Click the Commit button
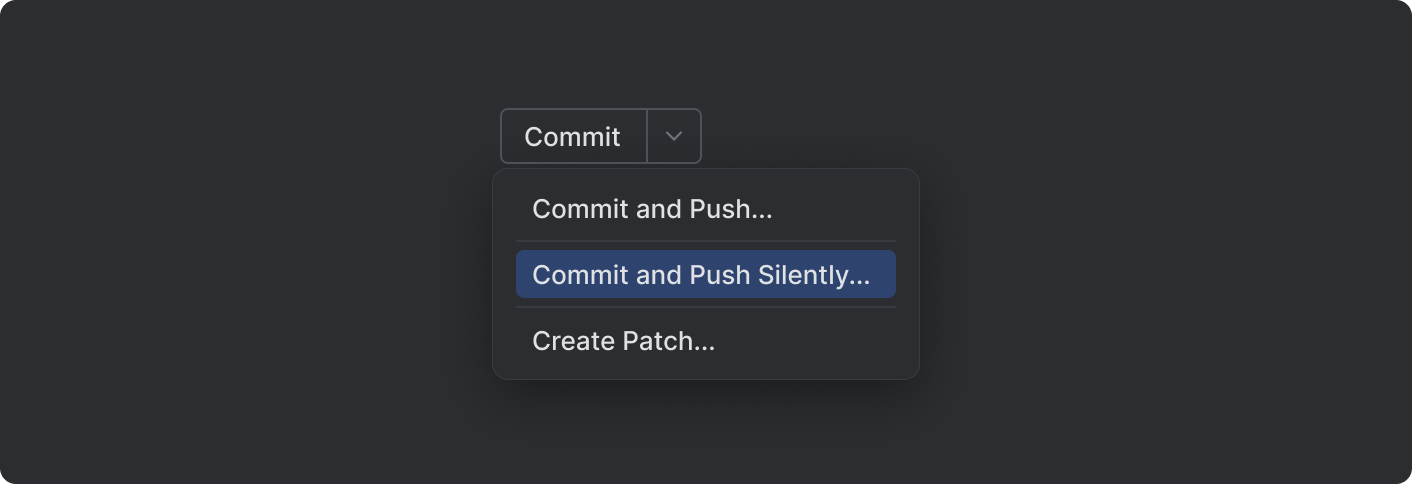The height and width of the screenshot is (484, 1412). coord(573,137)
